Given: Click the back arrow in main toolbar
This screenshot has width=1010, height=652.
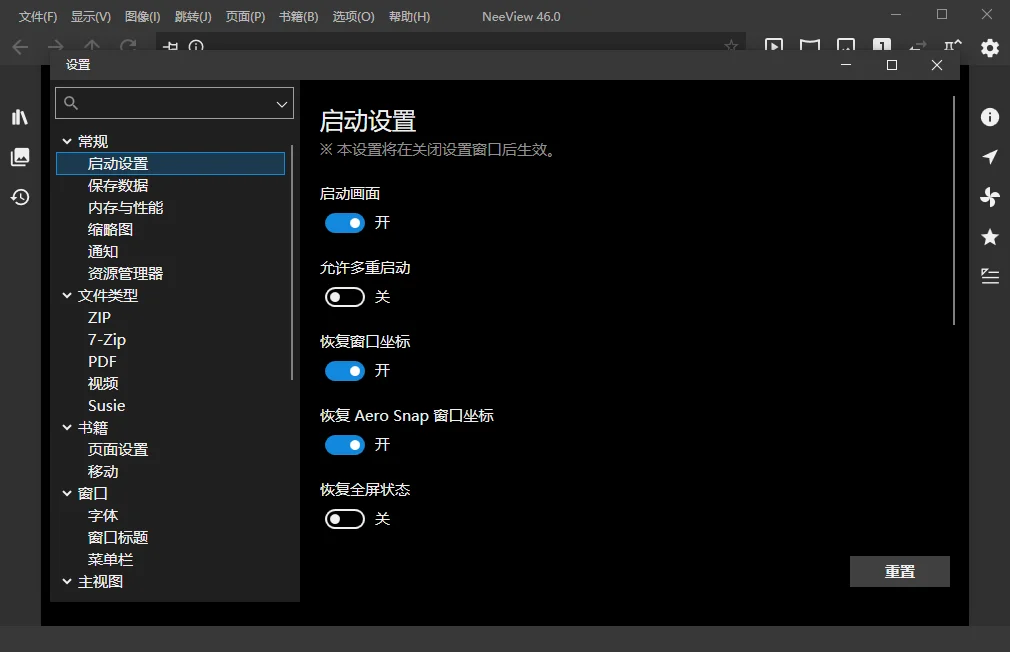Looking at the screenshot, I should point(21,47).
